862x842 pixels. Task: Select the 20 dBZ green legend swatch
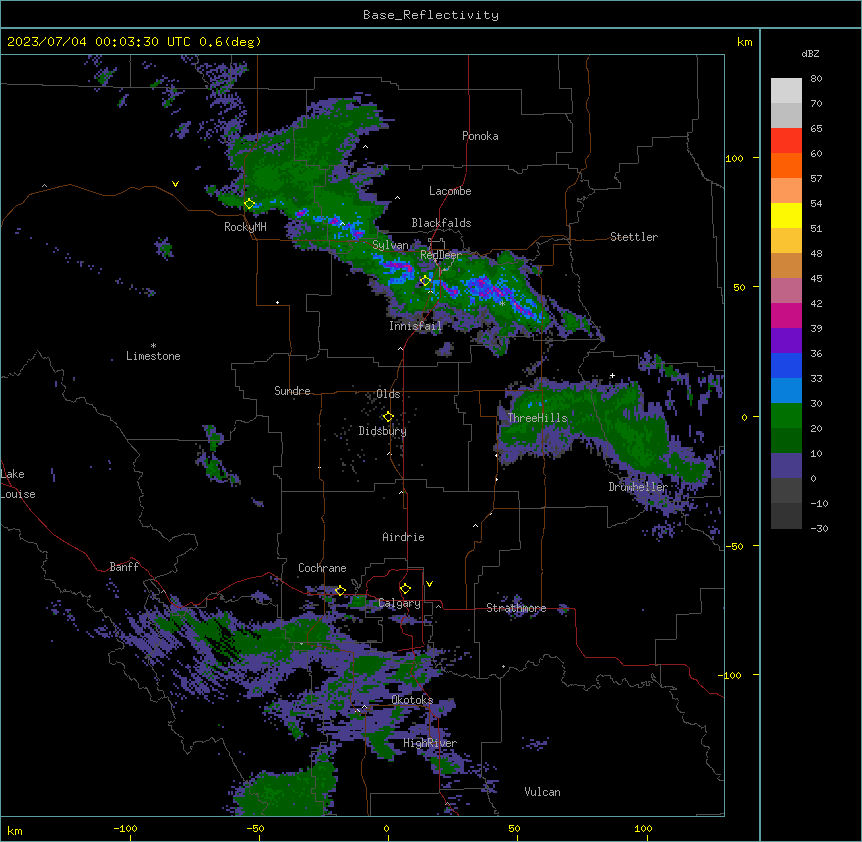(786, 416)
